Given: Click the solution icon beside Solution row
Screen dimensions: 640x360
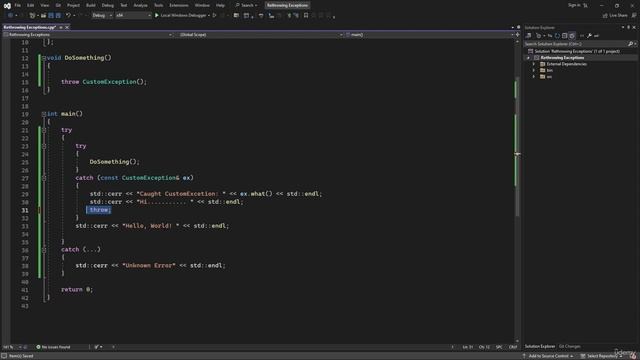Looking at the screenshot, I should click(x=530, y=51).
